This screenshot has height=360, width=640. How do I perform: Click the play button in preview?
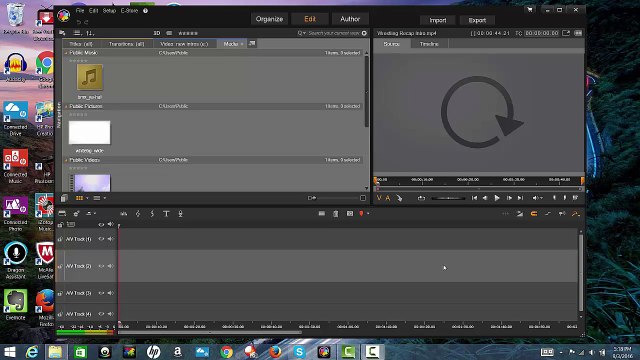497,198
